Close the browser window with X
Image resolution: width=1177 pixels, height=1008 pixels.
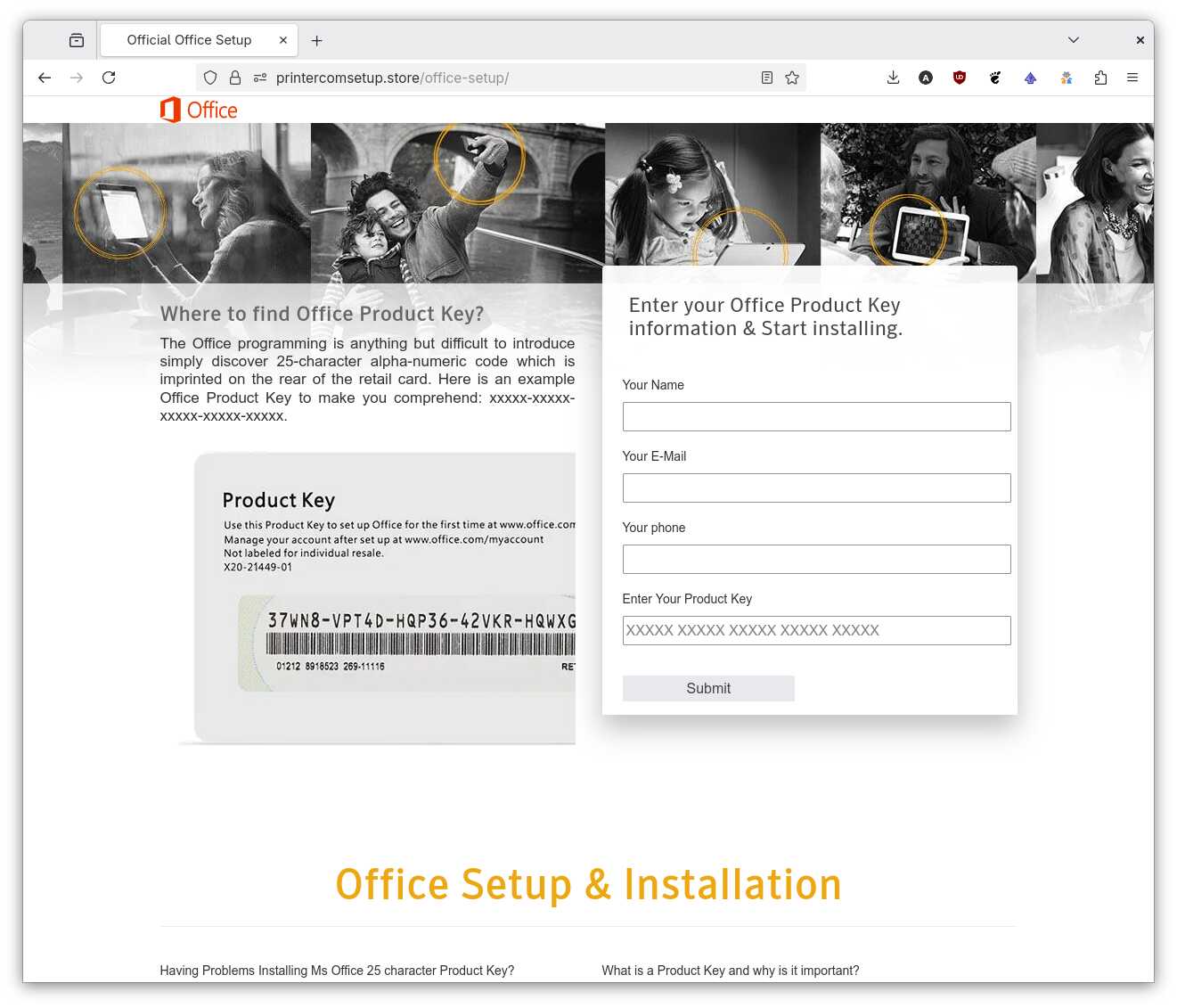tap(1140, 40)
